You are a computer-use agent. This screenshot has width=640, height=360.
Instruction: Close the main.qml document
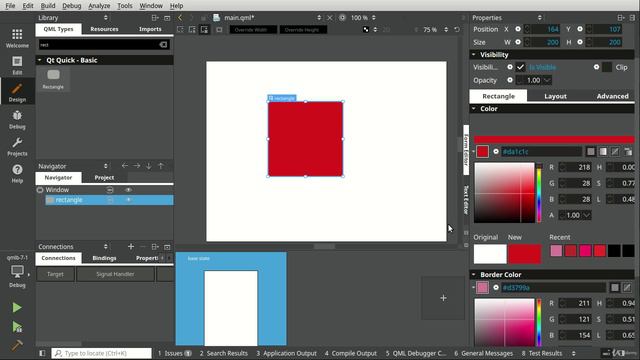tap(329, 18)
